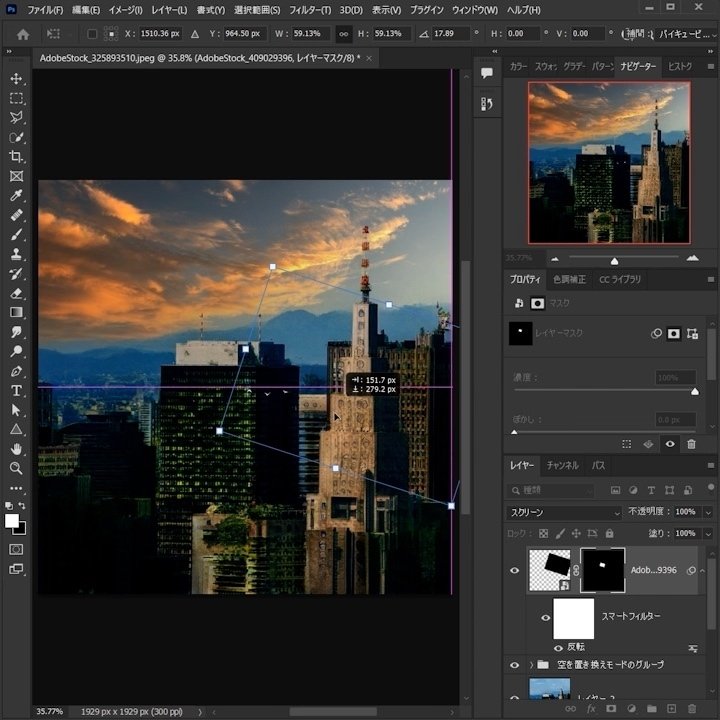Close the AdobeStock_325893510.jpeg document tab
The height and width of the screenshot is (720, 720).
369,58
